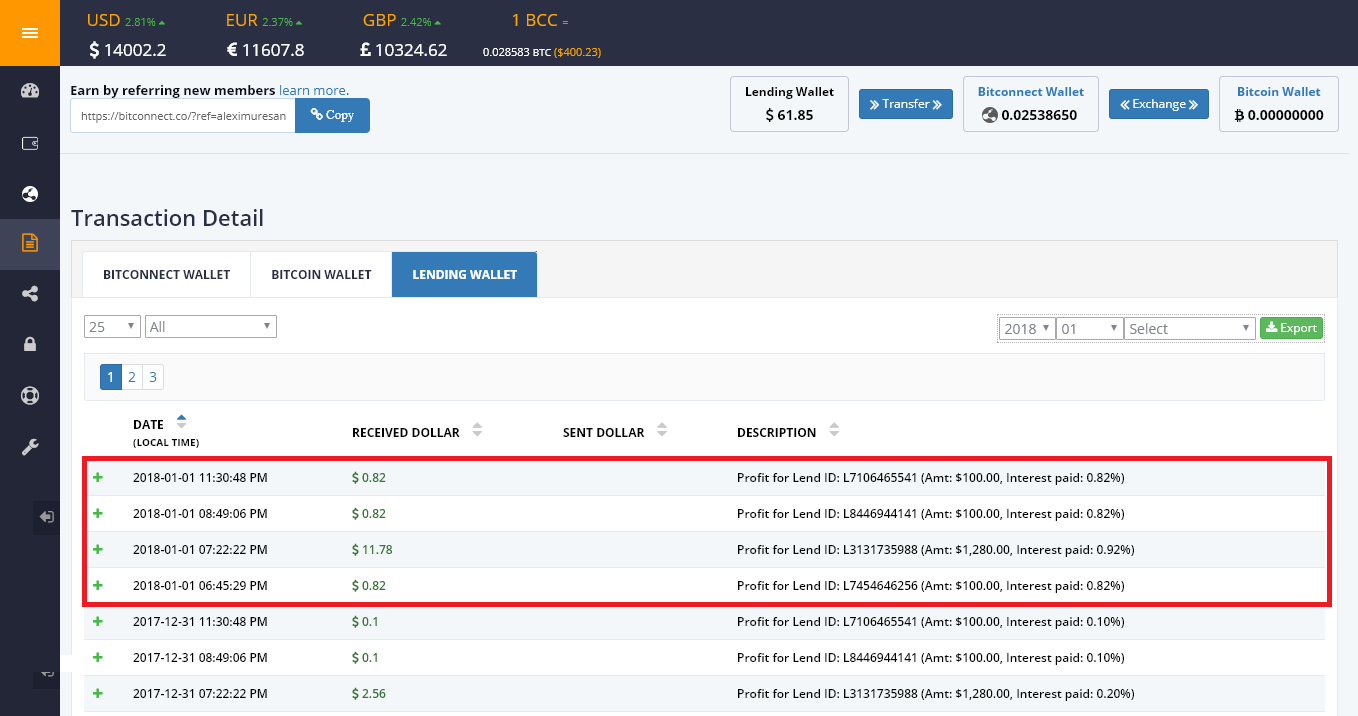
Task: Open the All filter dropdown
Action: click(211, 327)
